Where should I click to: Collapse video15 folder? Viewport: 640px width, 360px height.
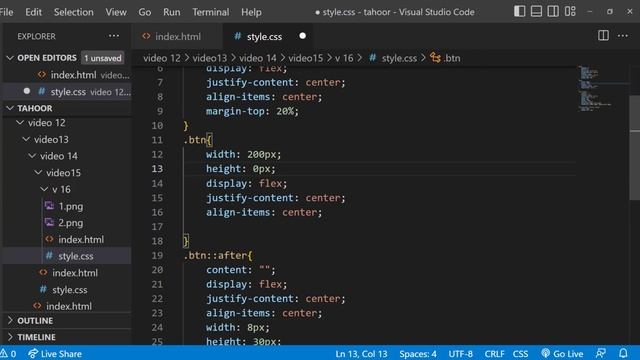[38, 173]
